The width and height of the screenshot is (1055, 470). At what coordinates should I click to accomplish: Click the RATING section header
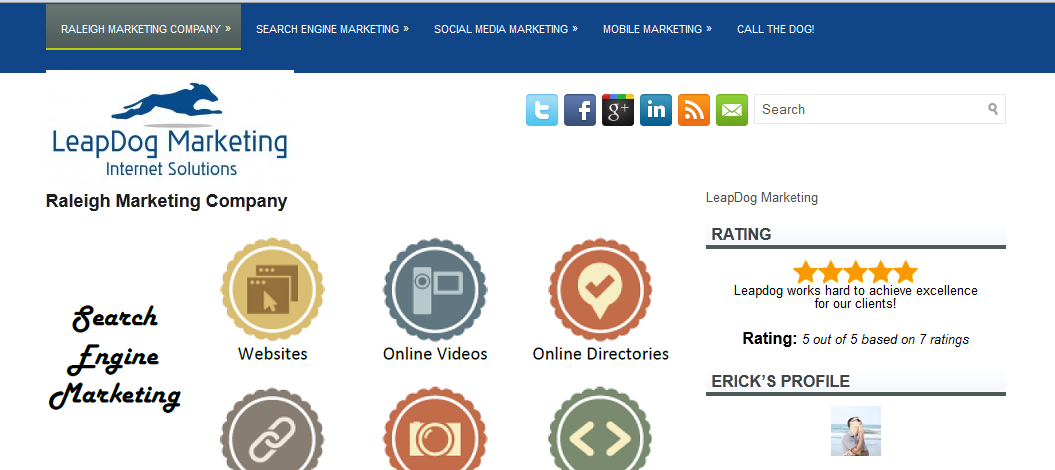click(856, 236)
